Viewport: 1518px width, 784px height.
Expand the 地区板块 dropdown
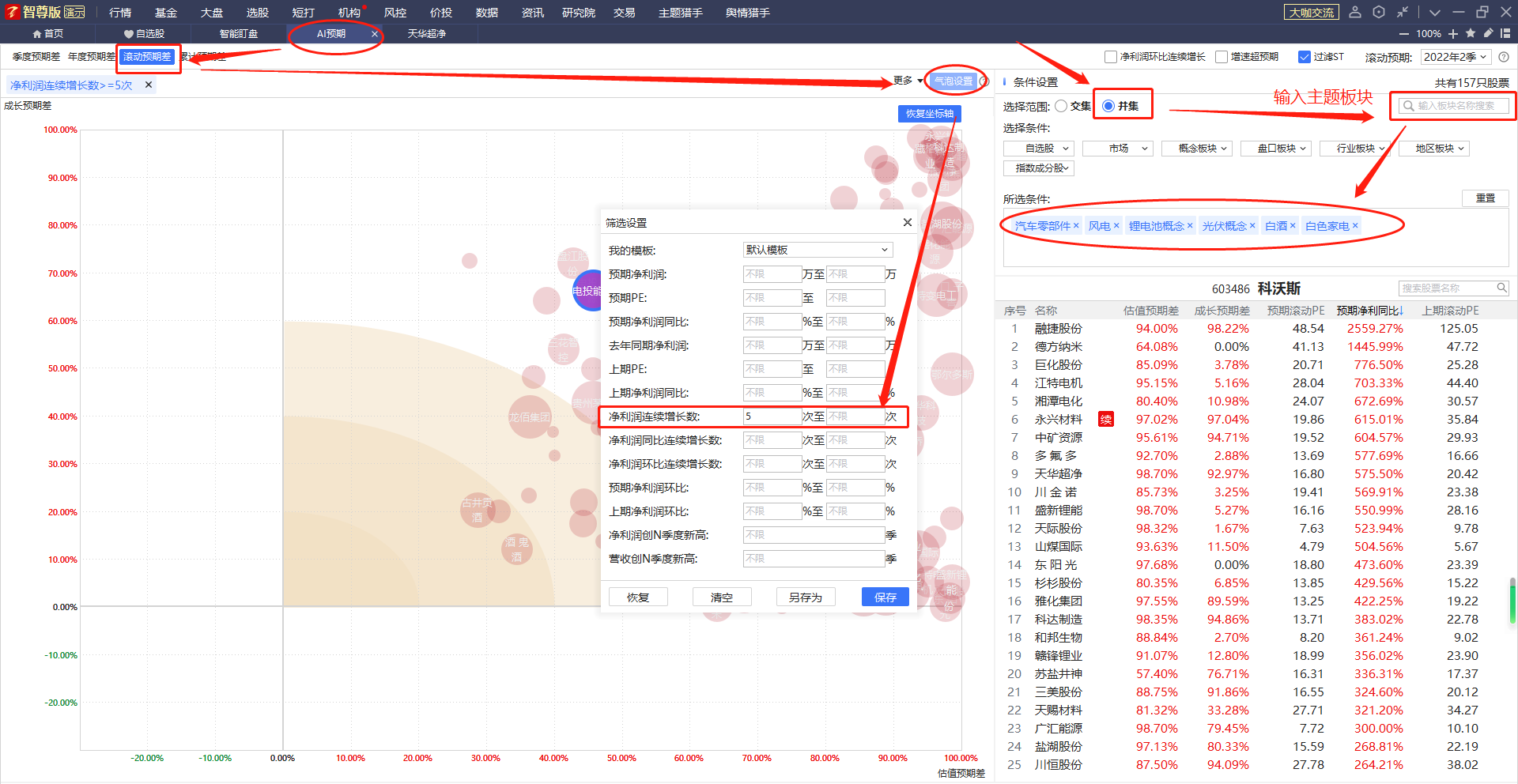coord(1434,149)
